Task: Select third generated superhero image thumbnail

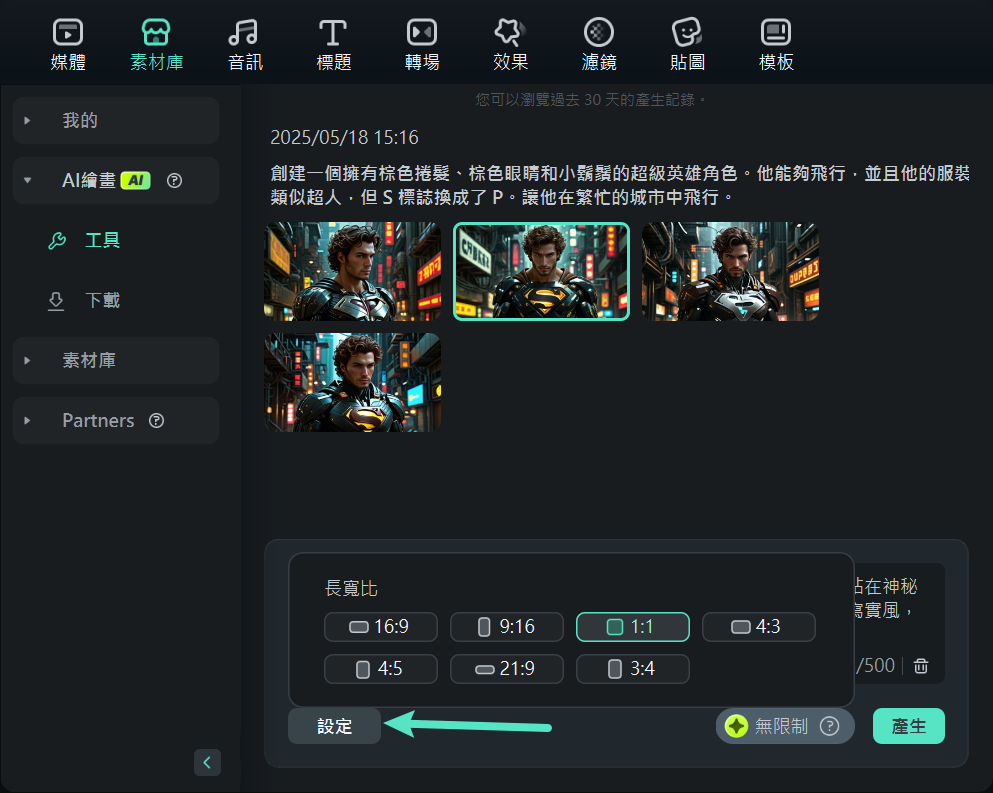Action: (730, 271)
